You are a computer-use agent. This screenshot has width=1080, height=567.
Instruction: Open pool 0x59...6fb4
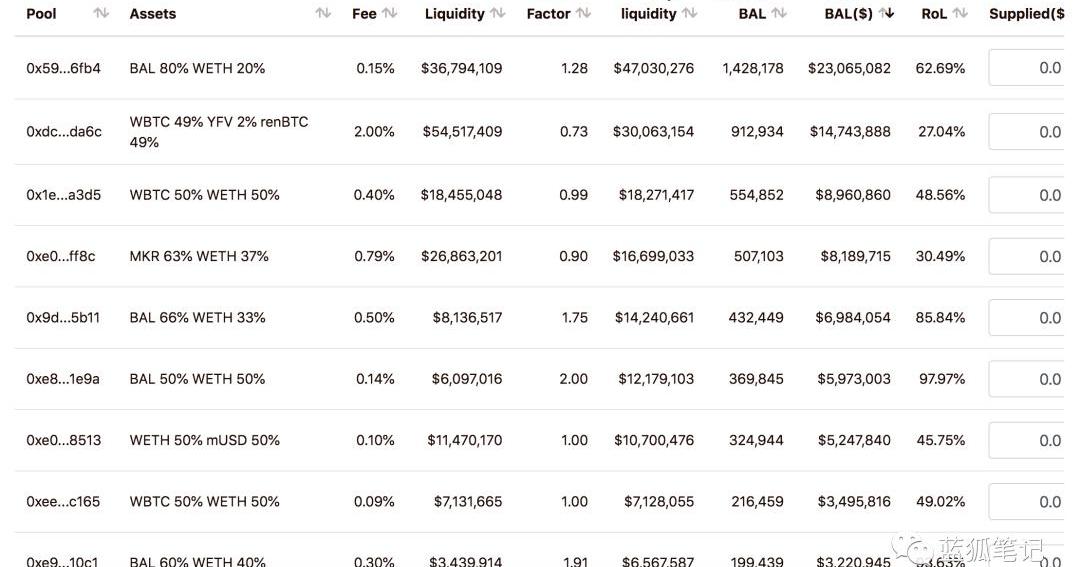click(63, 69)
